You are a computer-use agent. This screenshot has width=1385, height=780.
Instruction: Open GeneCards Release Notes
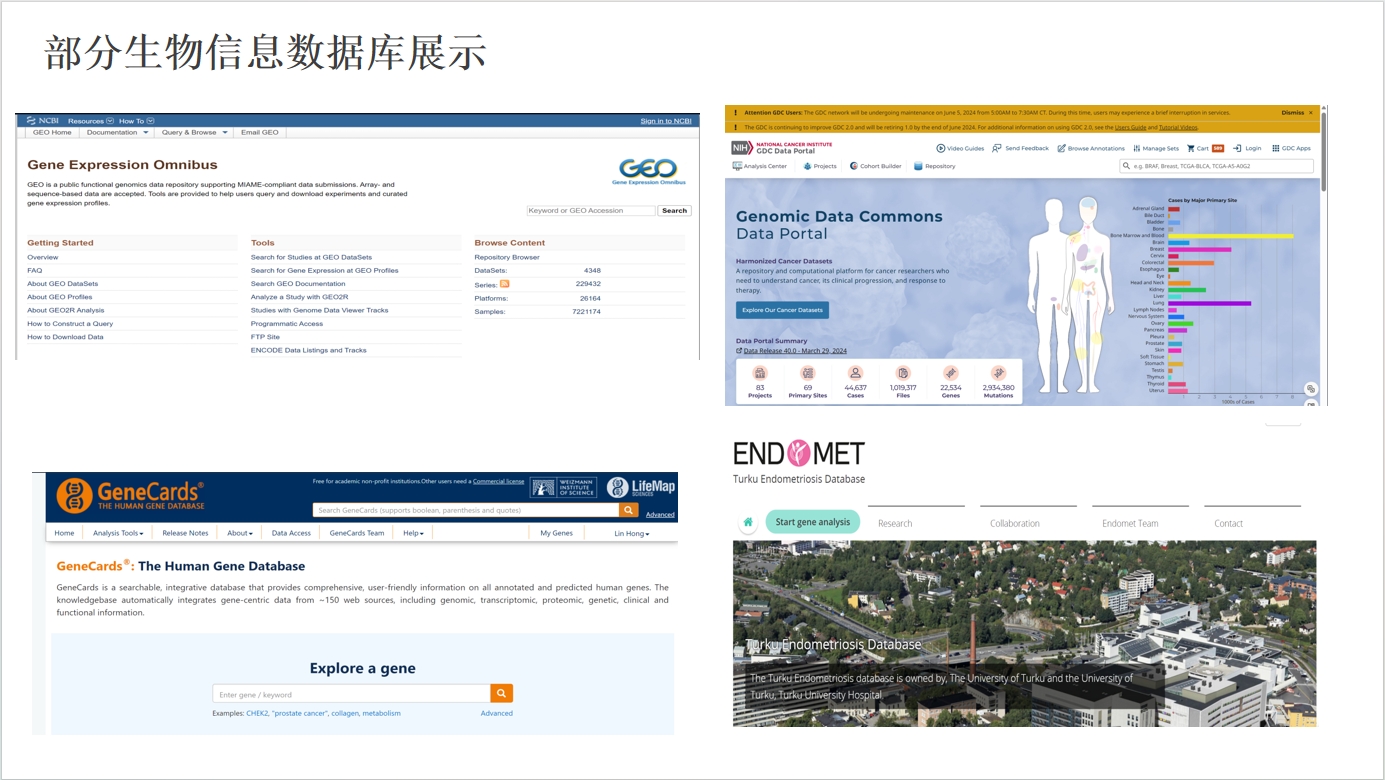[x=185, y=533]
